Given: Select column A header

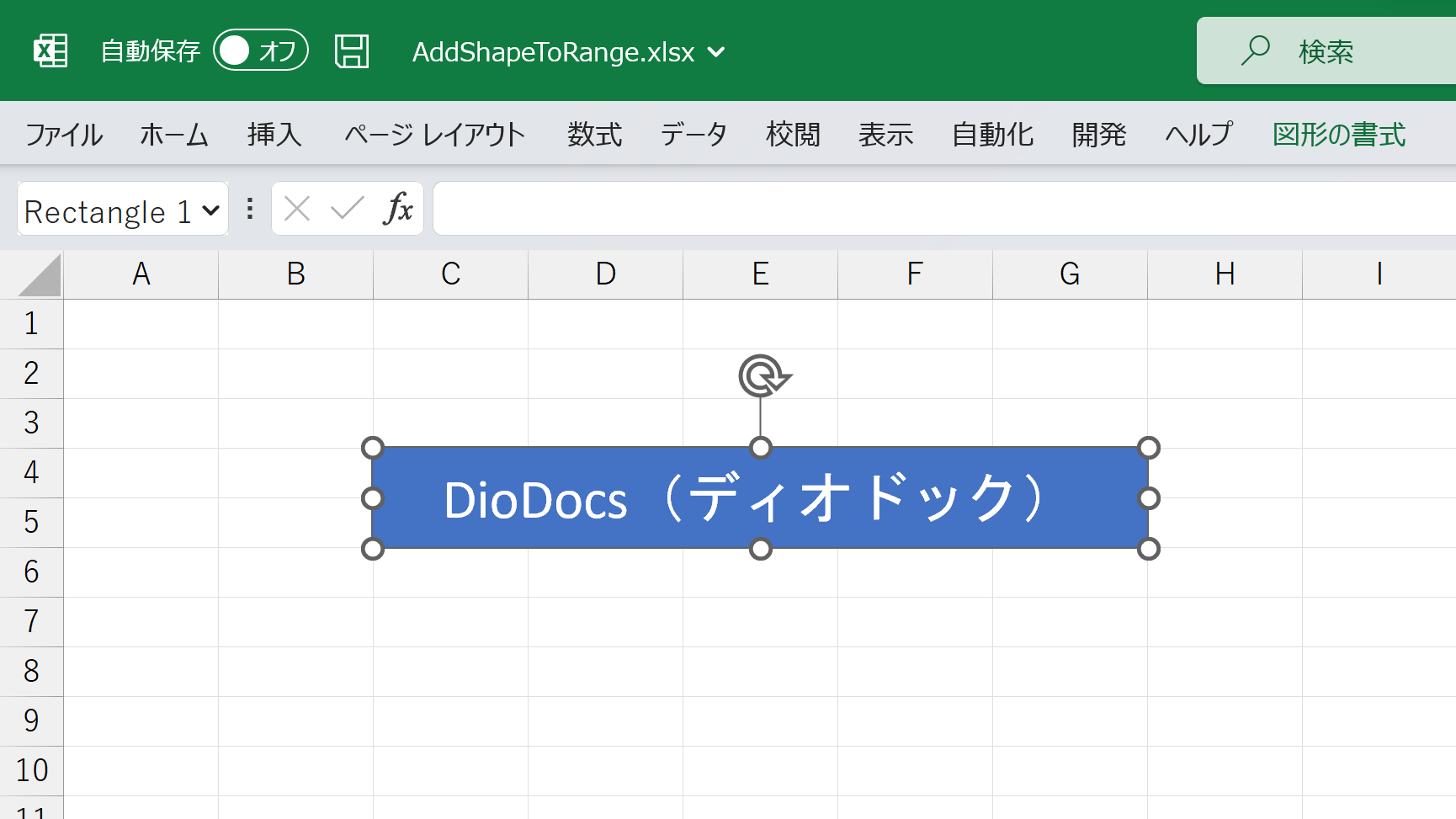Looking at the screenshot, I should pyautogui.click(x=141, y=274).
